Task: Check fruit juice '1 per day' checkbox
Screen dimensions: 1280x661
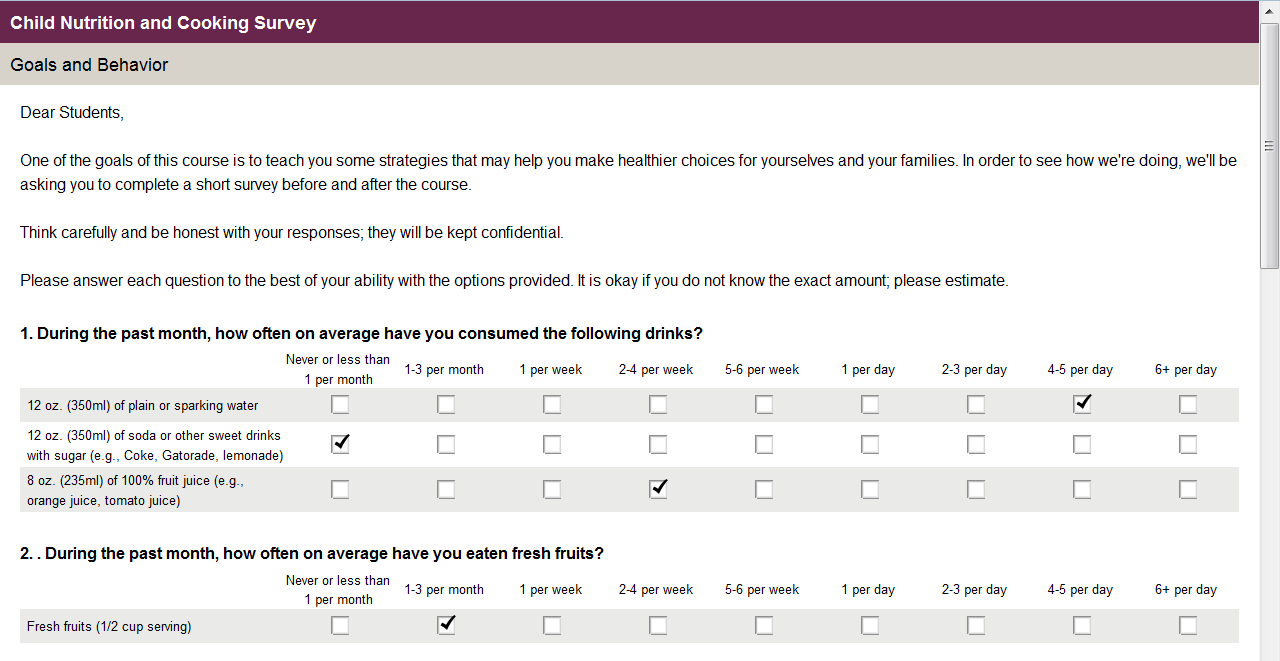Action: pyautogui.click(x=870, y=489)
